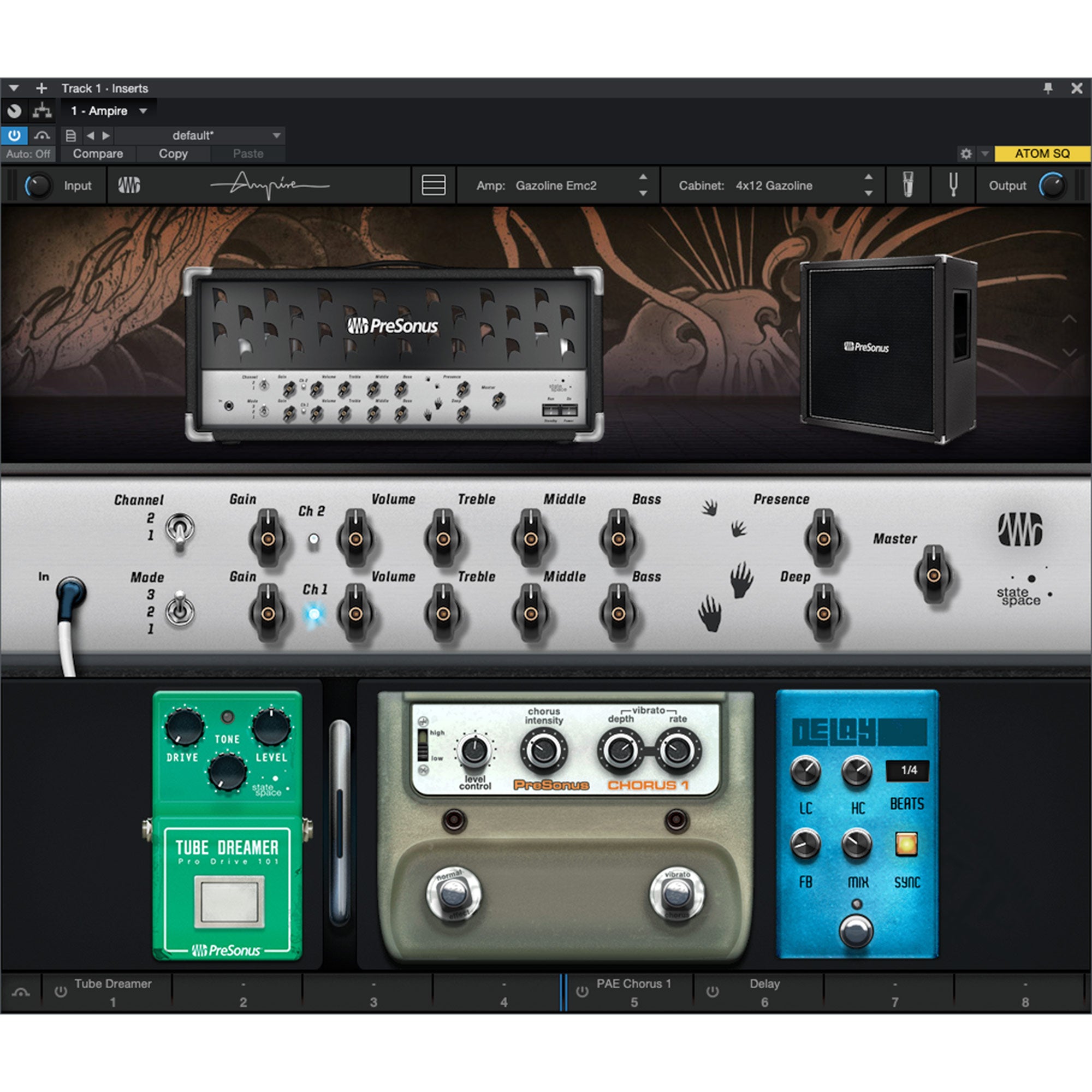Expand the 1 - Ampire plugin dropdown
1092x1092 pixels.
[x=108, y=111]
